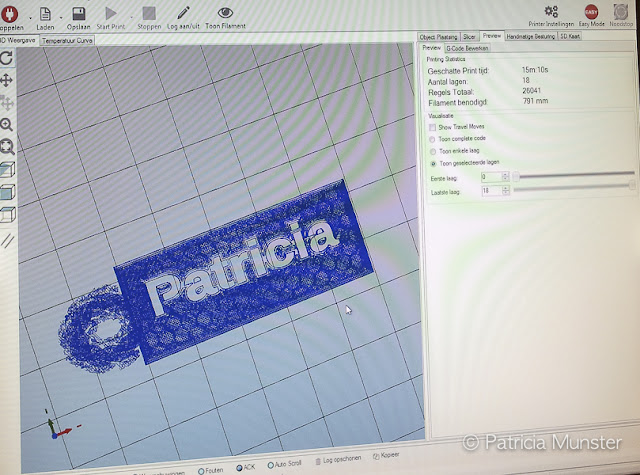Screen dimensions: 640x475
Task: Click the zoom-to-fit objects magnifier icon
Action: [x=7, y=146]
